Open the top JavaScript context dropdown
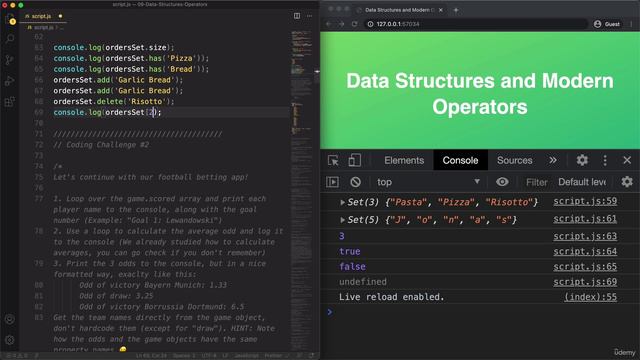640x360 pixels. coord(428,182)
